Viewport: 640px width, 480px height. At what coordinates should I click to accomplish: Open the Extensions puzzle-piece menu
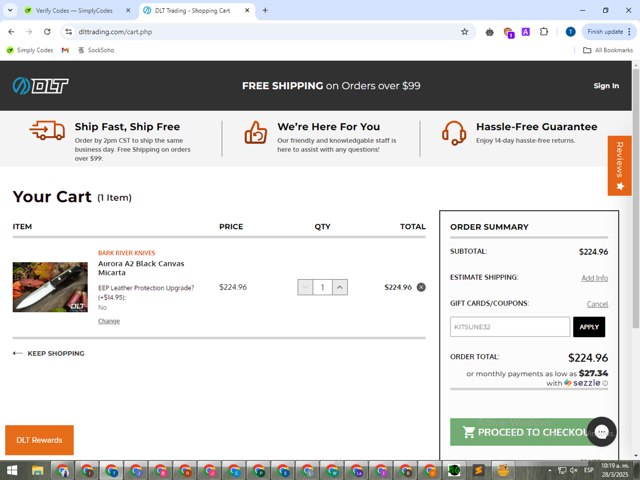pos(544,32)
